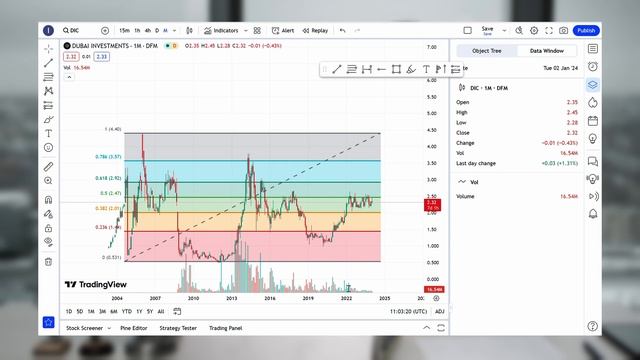
Task: Click the user profile avatar
Action: [49, 31]
